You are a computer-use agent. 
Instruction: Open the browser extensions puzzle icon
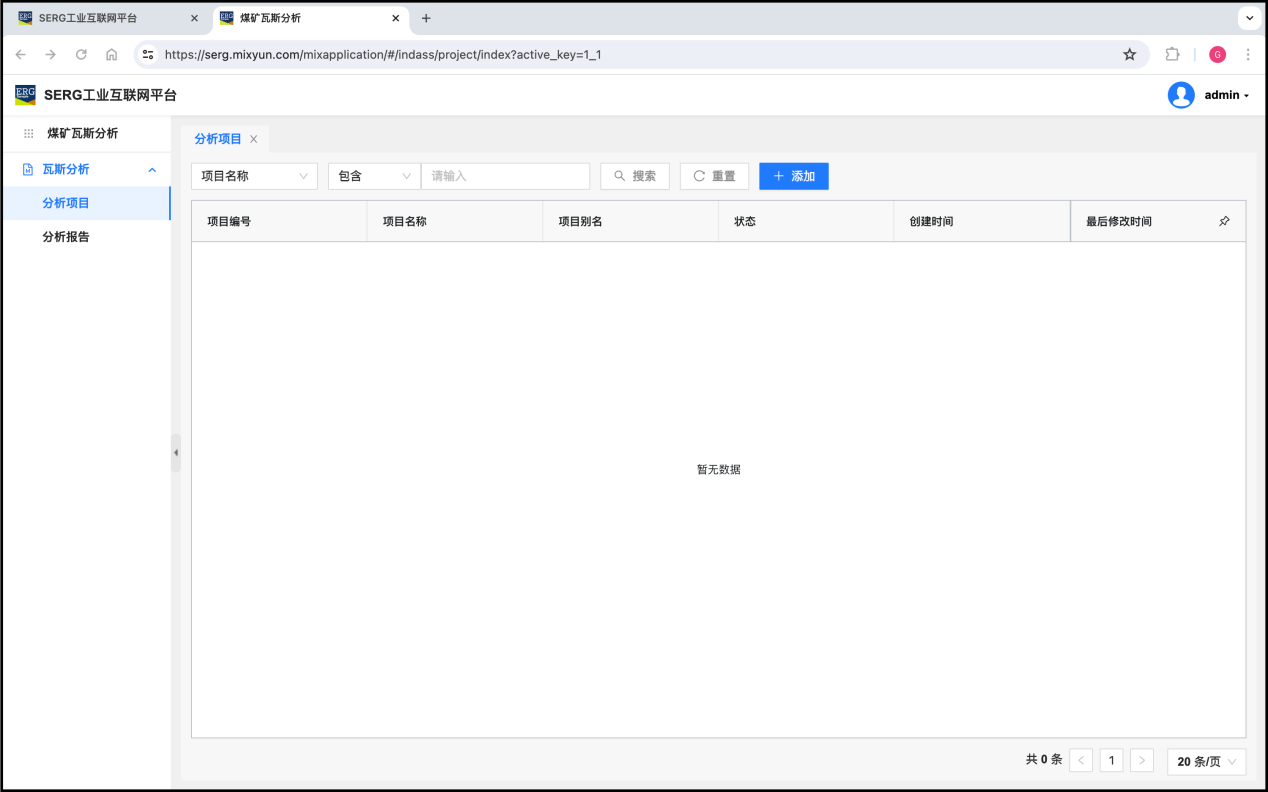click(1173, 55)
